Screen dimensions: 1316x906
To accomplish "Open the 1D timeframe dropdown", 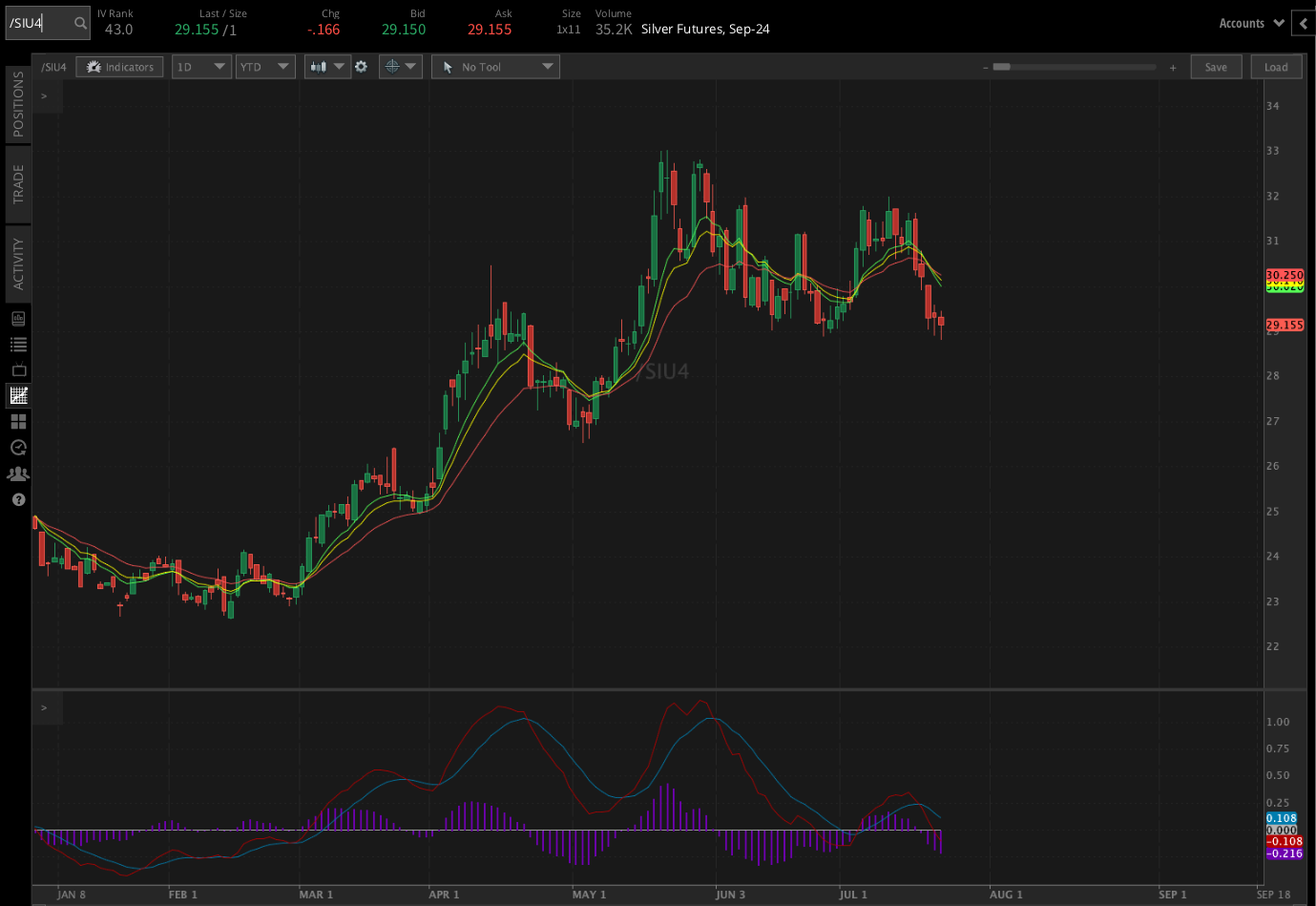I will (x=201, y=67).
